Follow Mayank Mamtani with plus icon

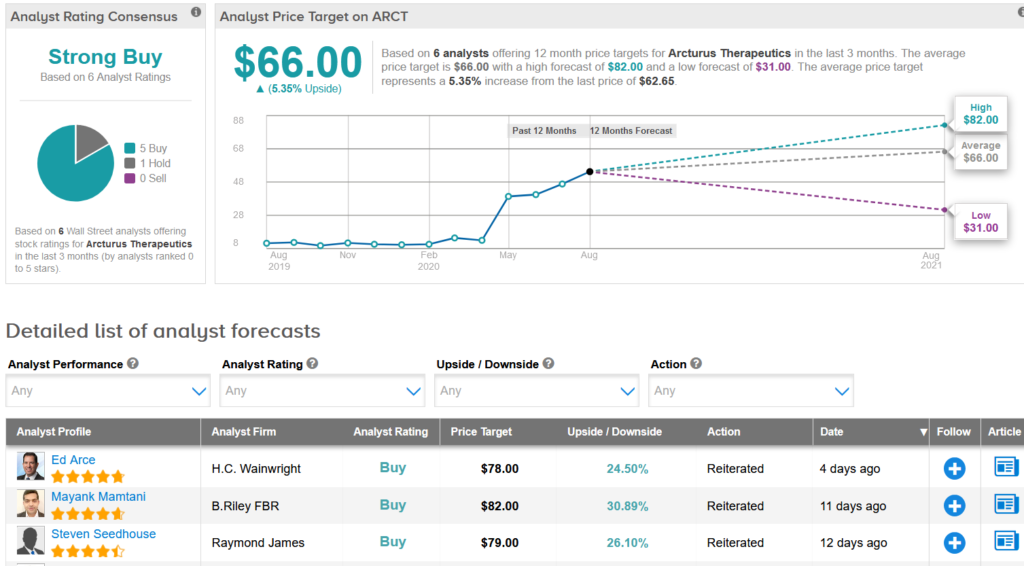[954, 505]
